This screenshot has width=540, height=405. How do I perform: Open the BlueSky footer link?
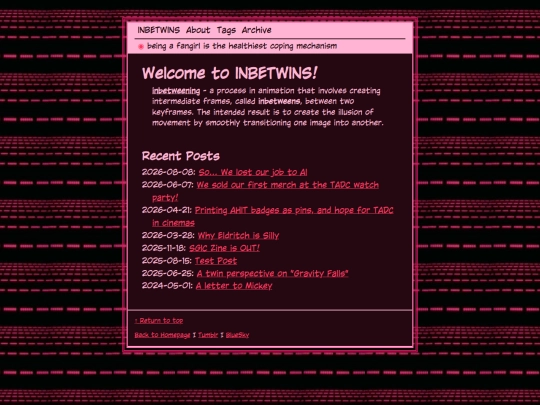[x=237, y=335]
